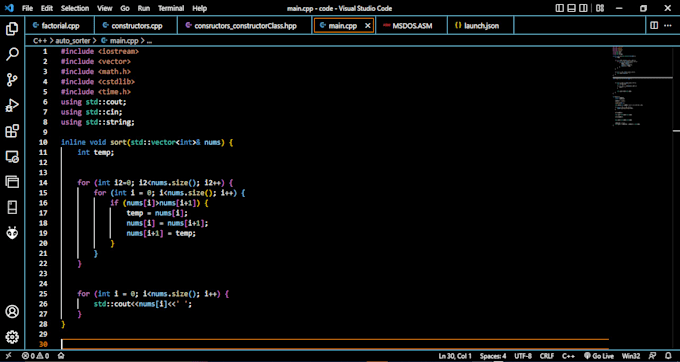Expand the auto_sorter breadcrumb segment

tap(73, 41)
